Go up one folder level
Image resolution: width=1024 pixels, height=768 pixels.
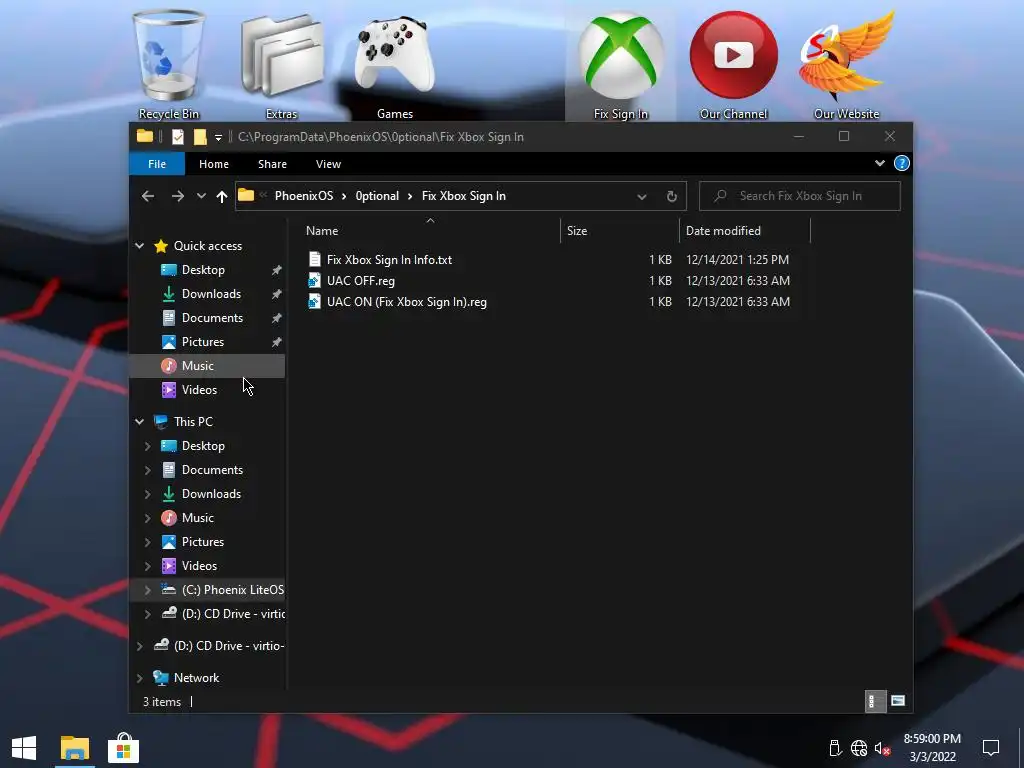pyautogui.click(x=222, y=196)
